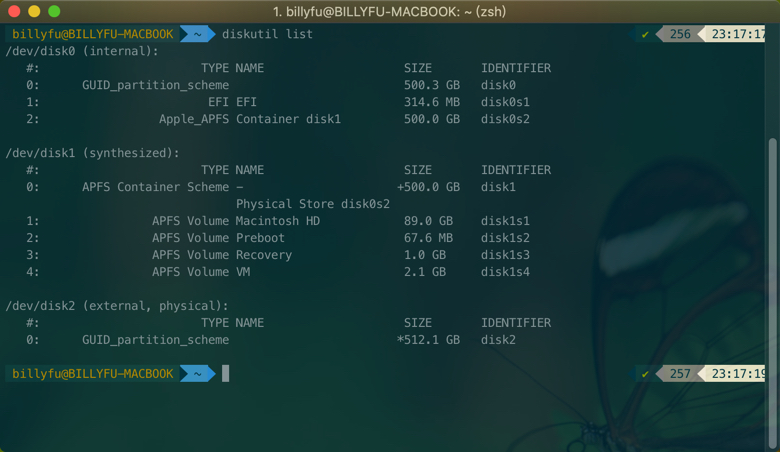Click the '+500.0 GB' size value

[x=428, y=187]
